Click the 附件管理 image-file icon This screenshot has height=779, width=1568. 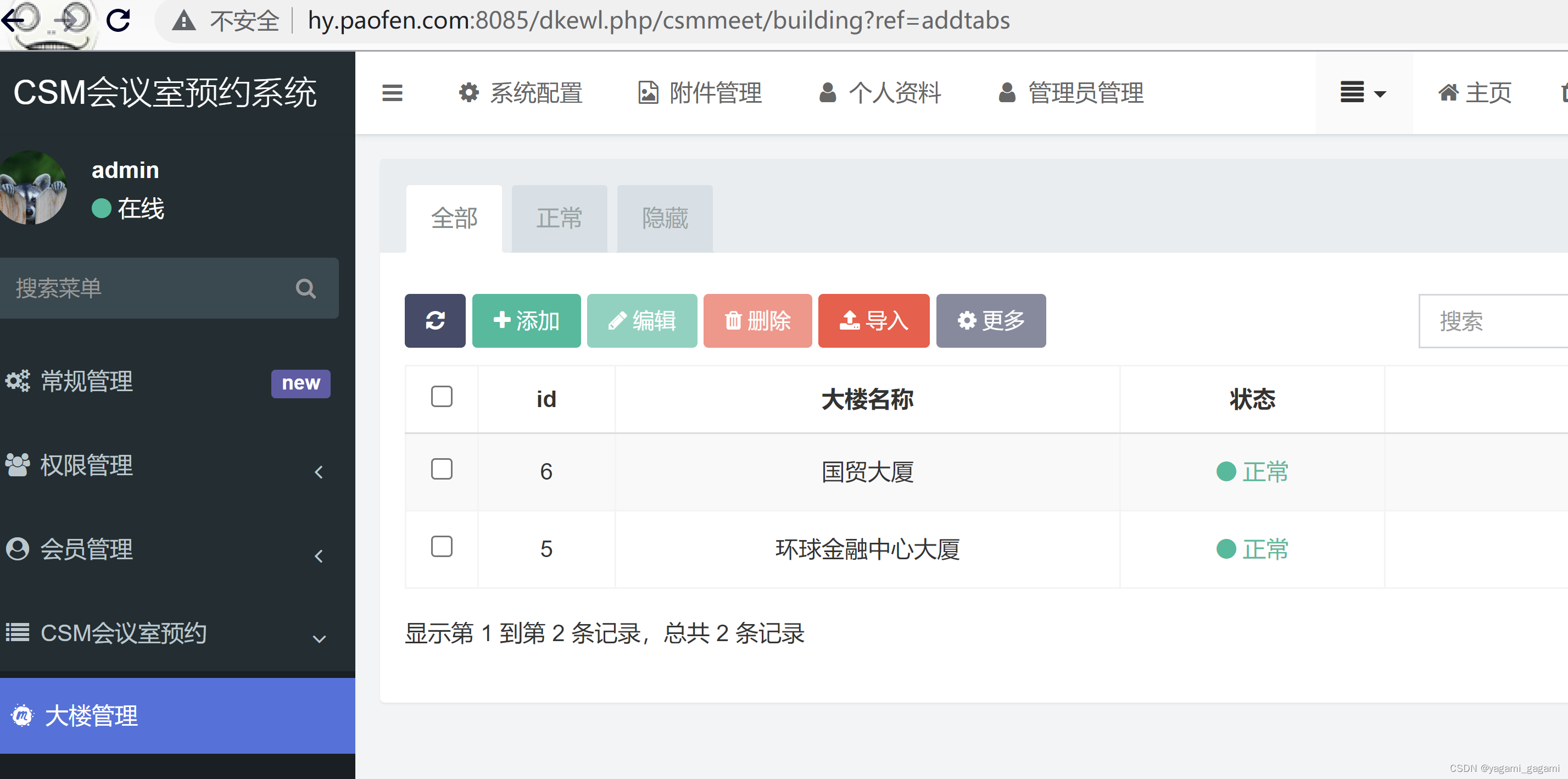pos(648,93)
